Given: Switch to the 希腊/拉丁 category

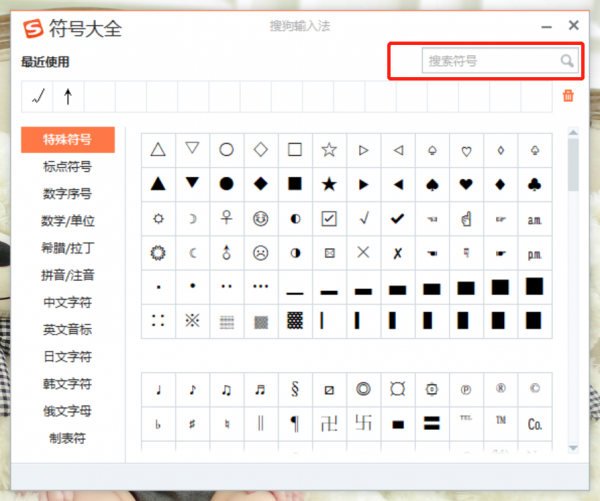Looking at the screenshot, I should (68, 248).
